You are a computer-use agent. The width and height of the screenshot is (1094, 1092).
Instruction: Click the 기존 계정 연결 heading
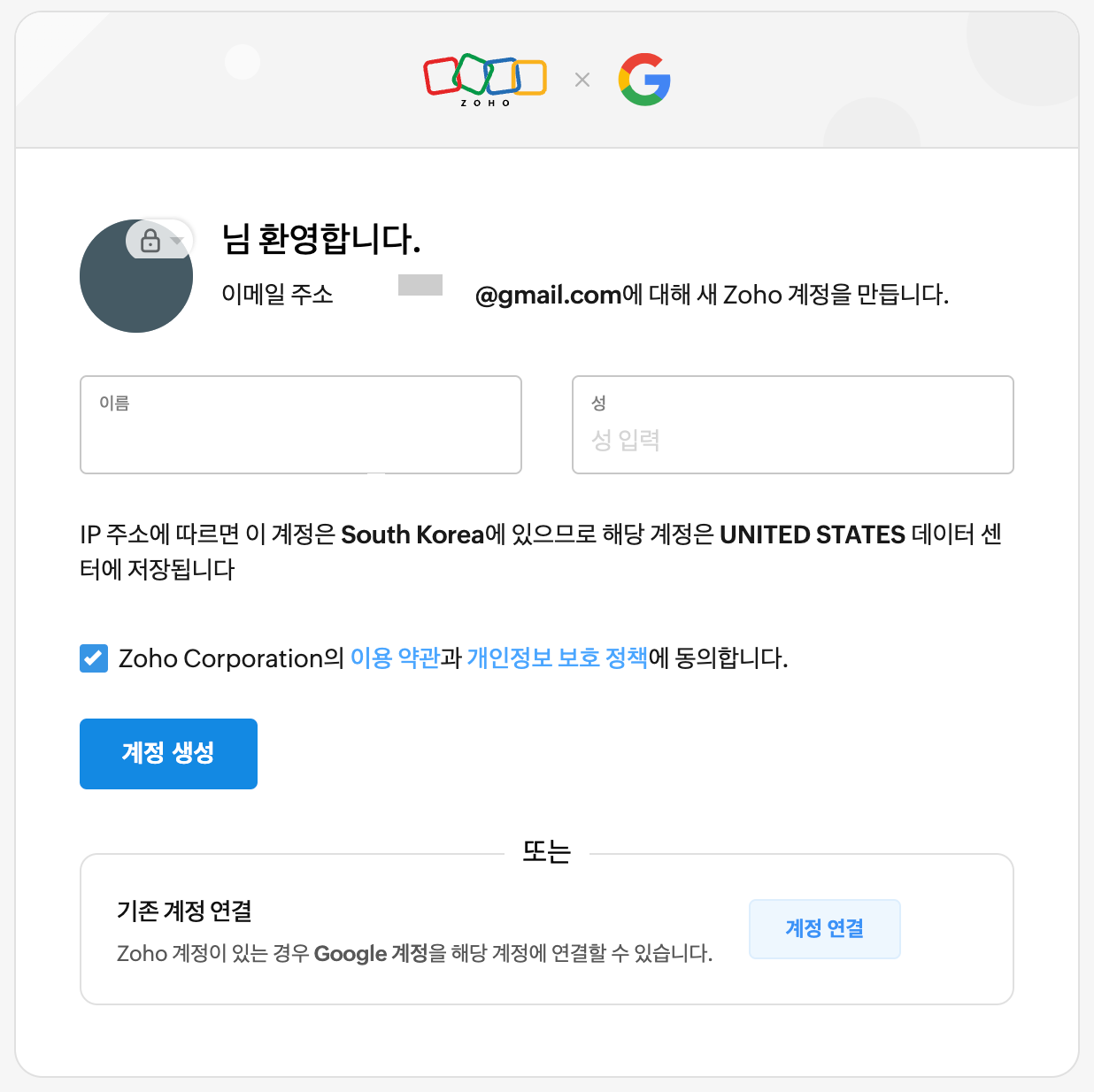tap(185, 911)
